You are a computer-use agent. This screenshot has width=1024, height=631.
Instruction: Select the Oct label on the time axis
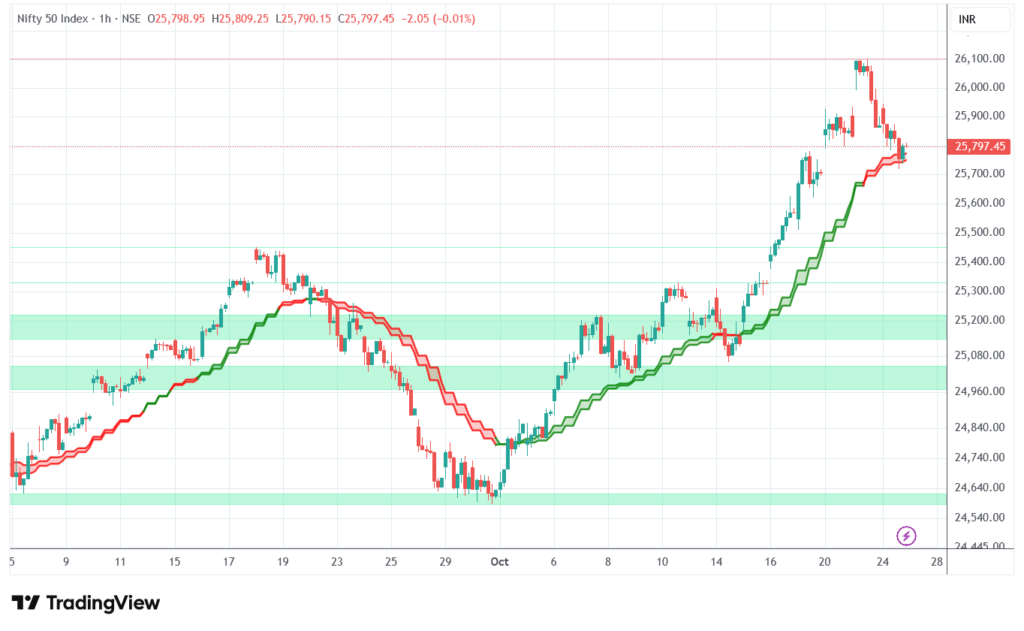click(x=498, y=562)
